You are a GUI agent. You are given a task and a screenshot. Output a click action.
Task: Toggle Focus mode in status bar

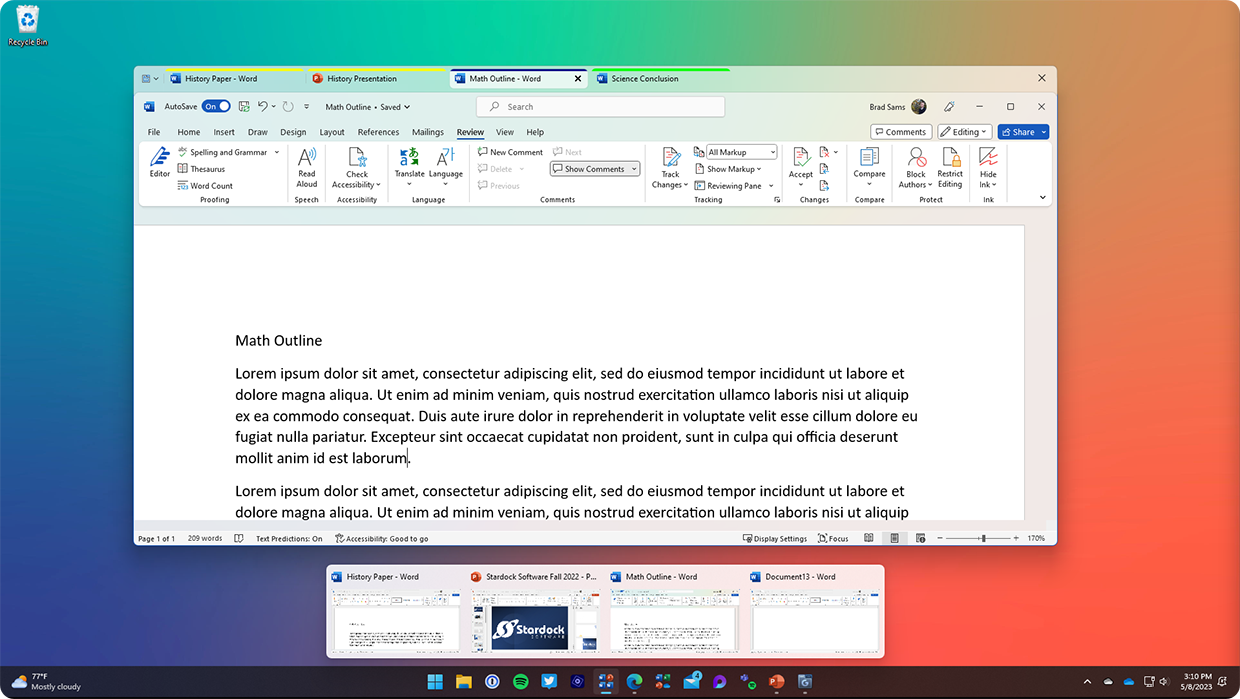pos(833,538)
